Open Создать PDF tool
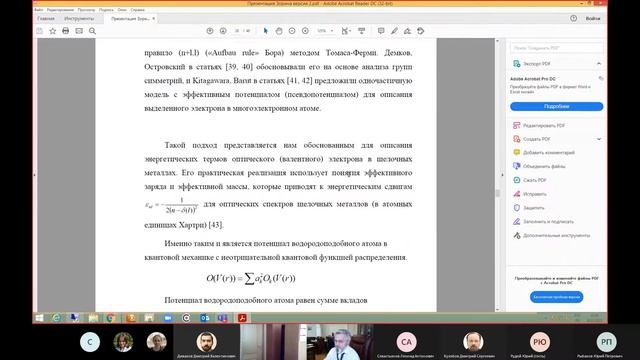 [x=532, y=139]
